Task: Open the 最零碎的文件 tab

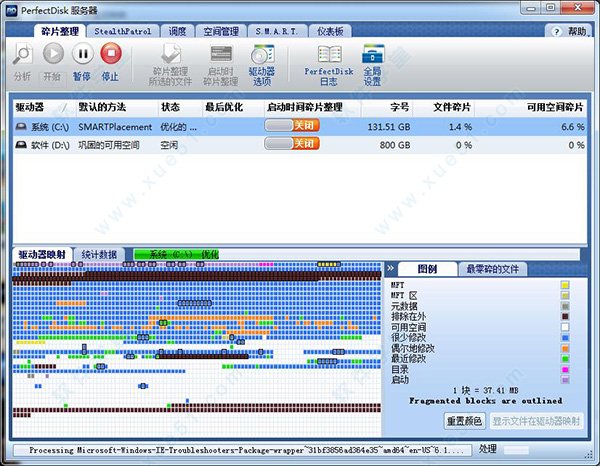Action: click(492, 269)
